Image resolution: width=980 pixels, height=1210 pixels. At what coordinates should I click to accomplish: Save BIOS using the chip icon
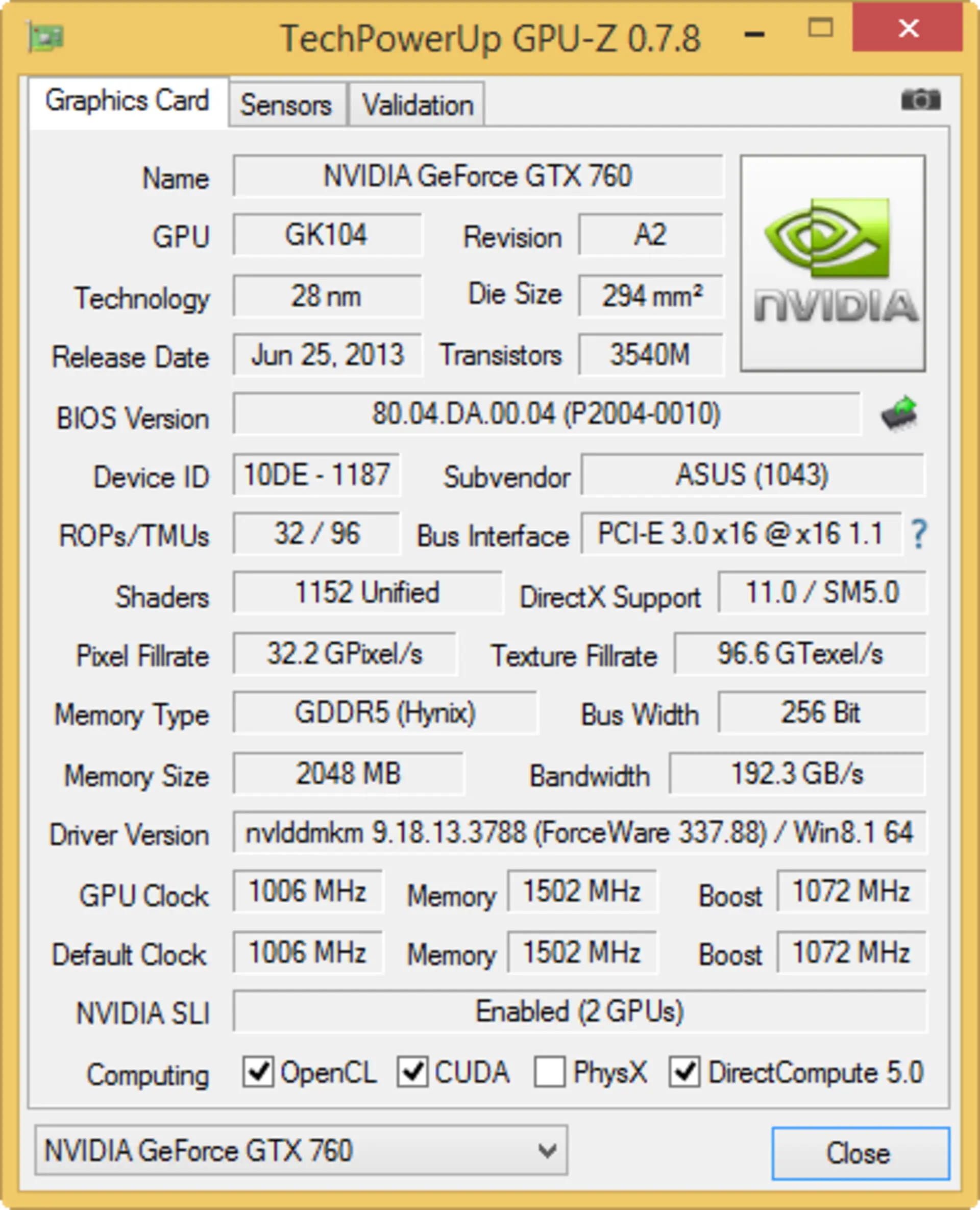[899, 414]
